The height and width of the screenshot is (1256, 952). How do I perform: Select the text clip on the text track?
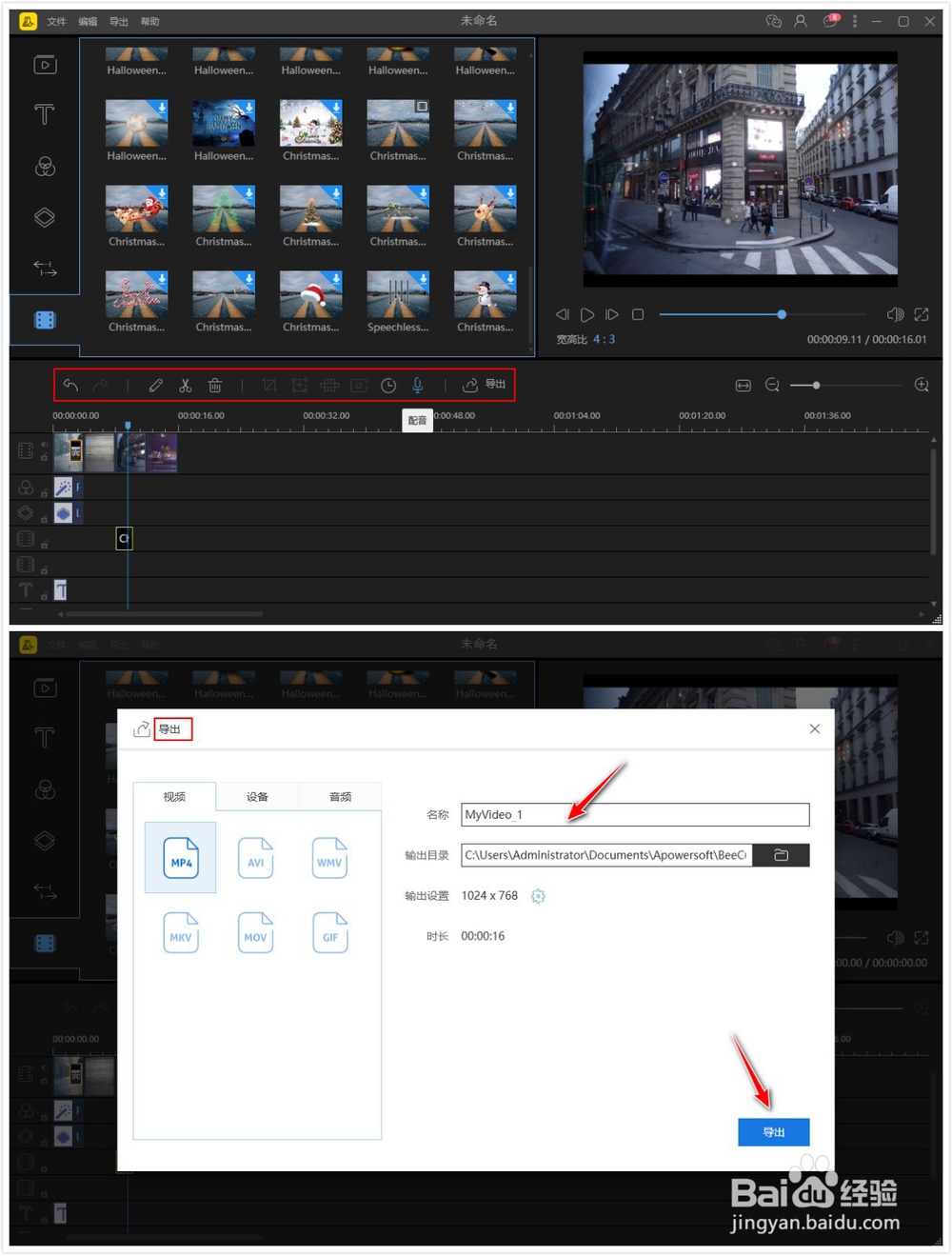pos(60,590)
